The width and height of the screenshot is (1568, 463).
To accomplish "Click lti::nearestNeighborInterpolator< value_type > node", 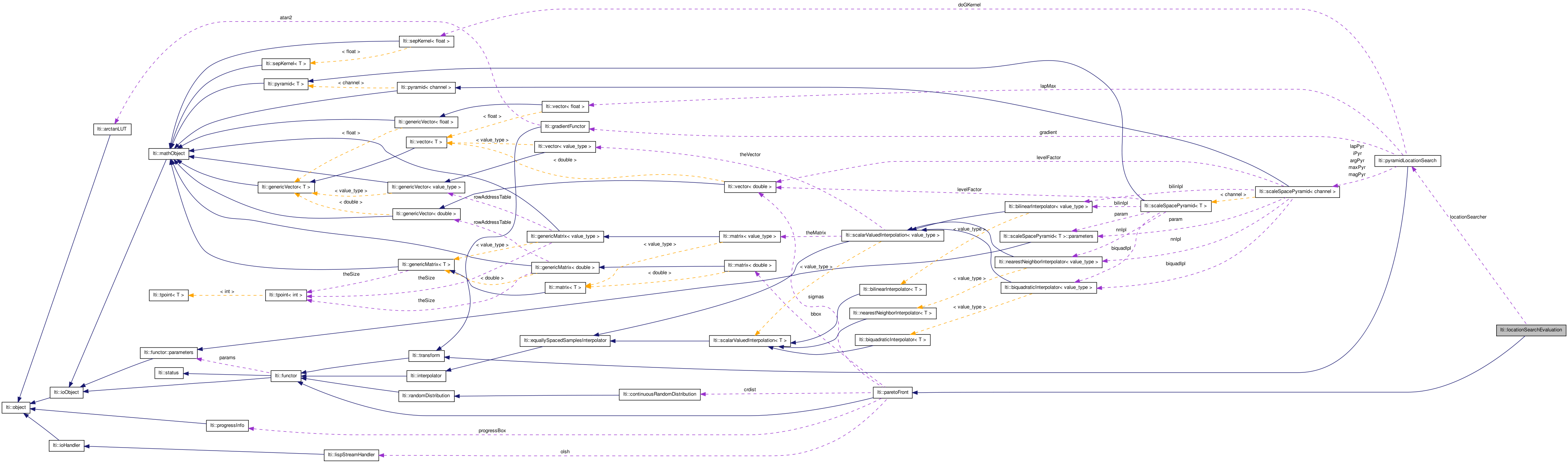I will 1048,262.
